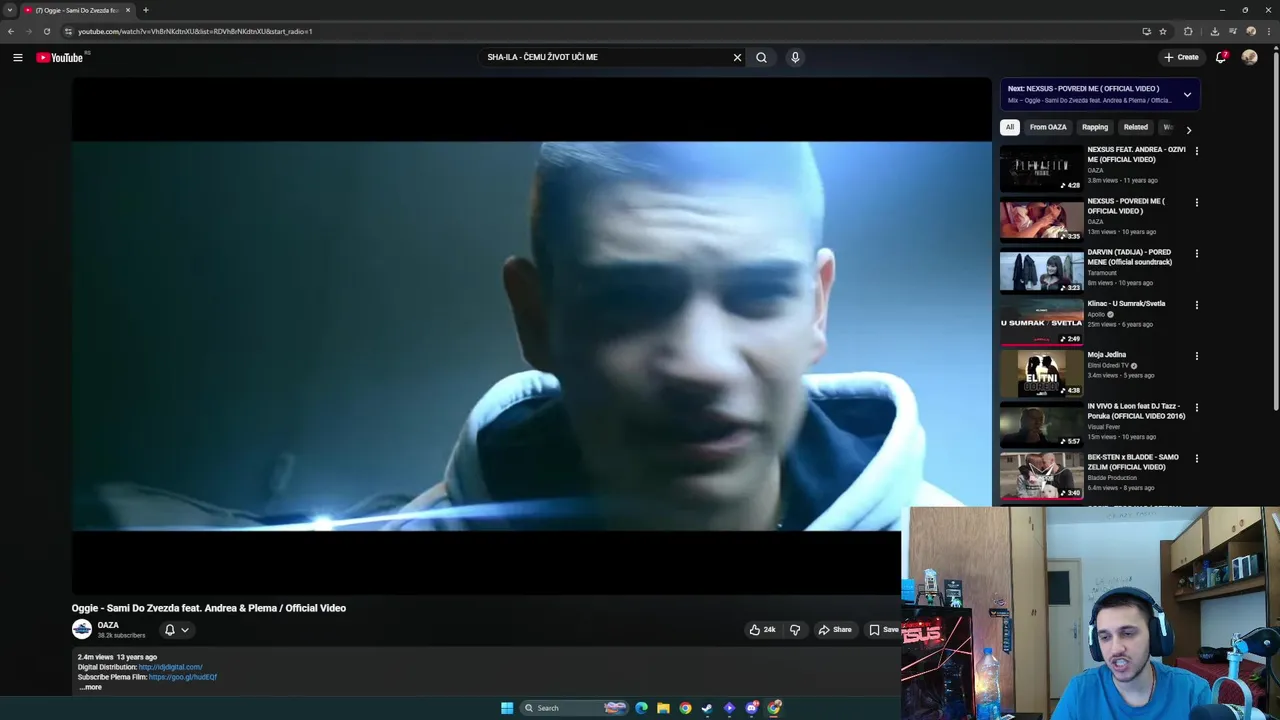Open the YouTube hamburger guide menu

(18, 57)
